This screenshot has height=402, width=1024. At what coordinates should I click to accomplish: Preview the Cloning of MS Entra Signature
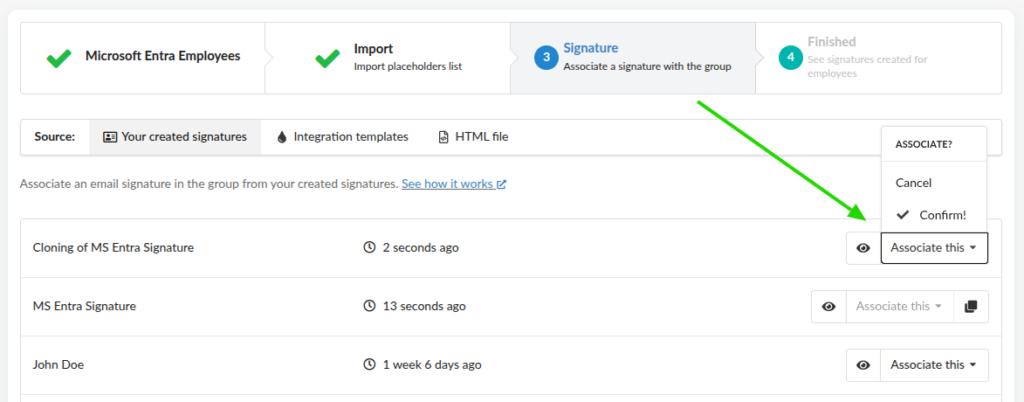click(863, 248)
